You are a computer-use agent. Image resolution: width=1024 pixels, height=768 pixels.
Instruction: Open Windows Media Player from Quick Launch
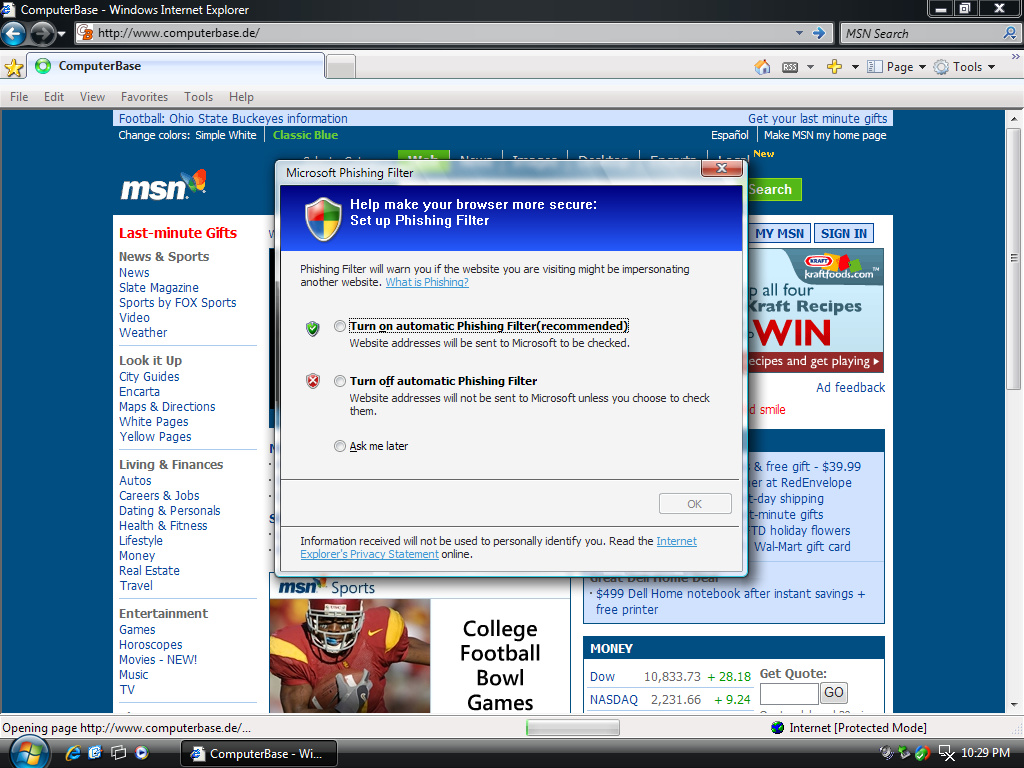141,753
